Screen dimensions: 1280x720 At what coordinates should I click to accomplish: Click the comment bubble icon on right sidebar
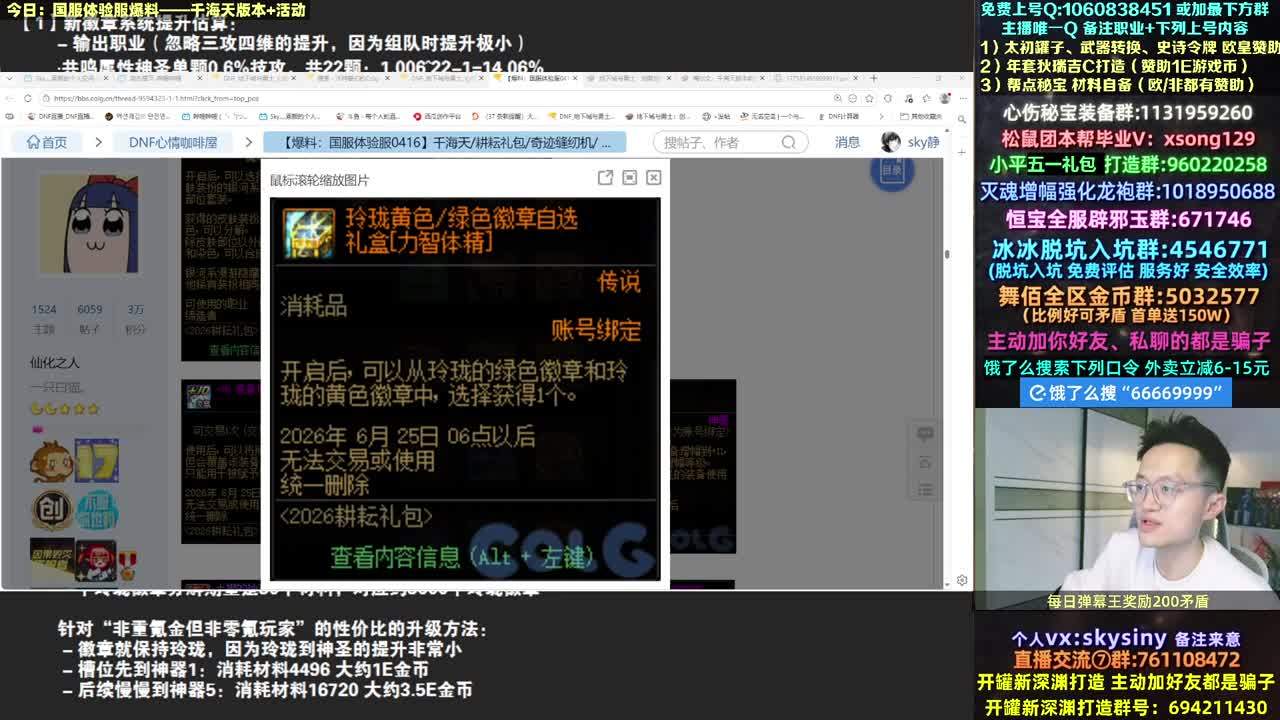point(925,434)
